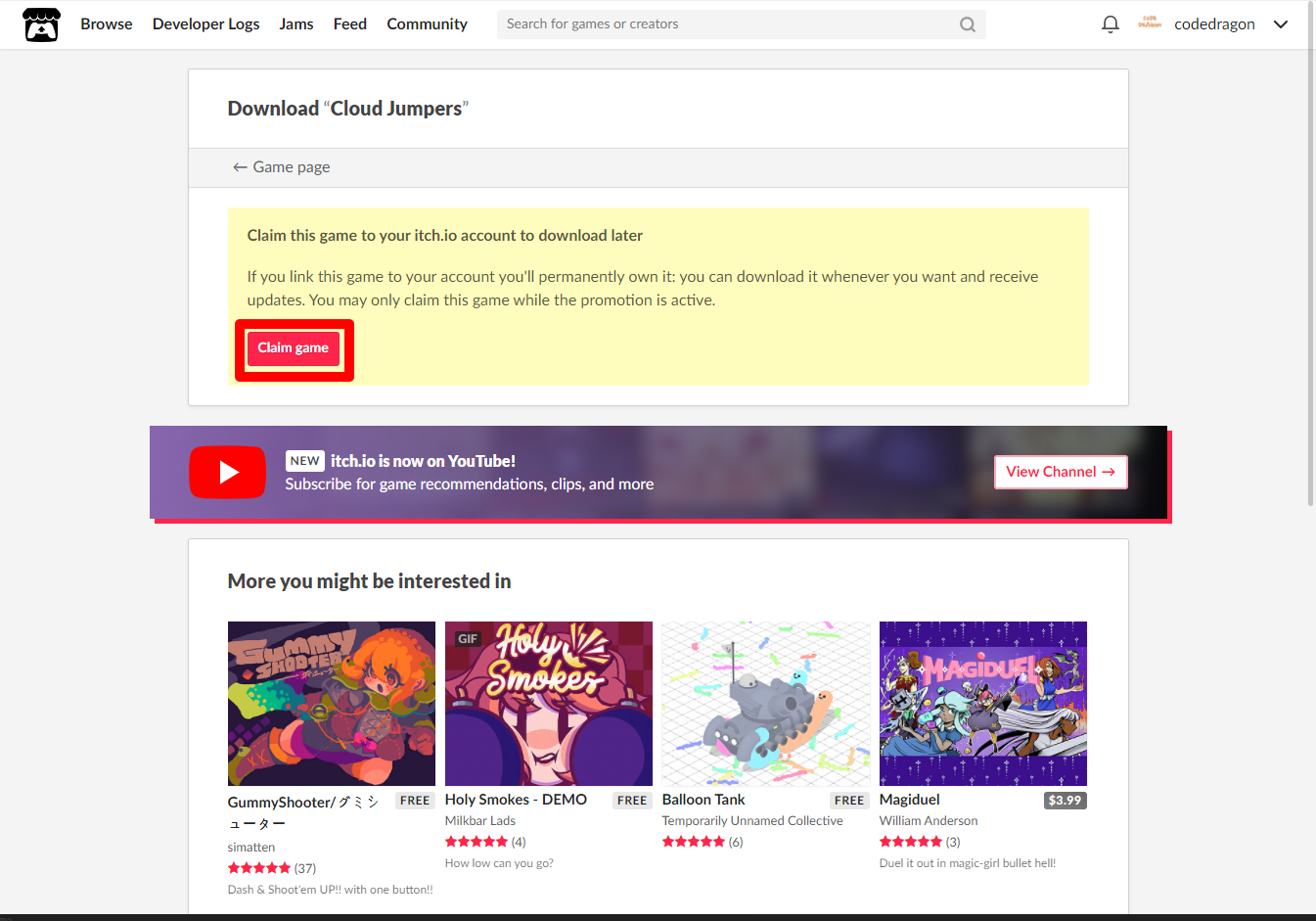Go to Jams

tap(296, 24)
